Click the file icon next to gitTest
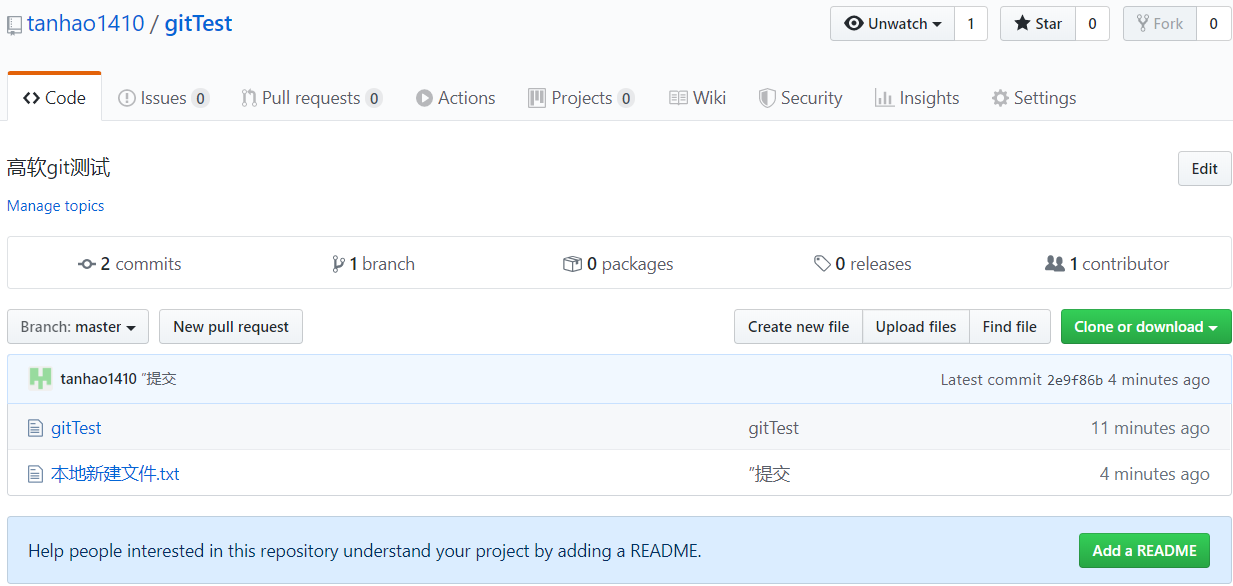This screenshot has height=586, width=1233. (x=36, y=428)
